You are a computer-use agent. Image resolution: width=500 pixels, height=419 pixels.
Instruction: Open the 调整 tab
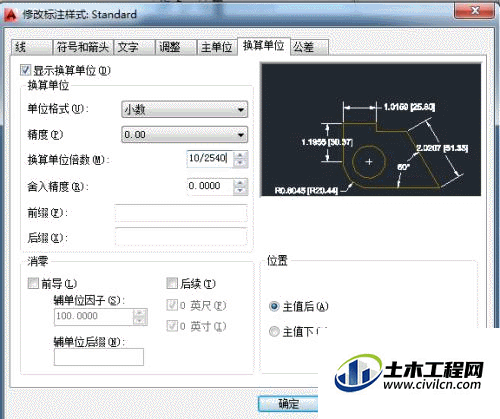[x=175, y=47]
